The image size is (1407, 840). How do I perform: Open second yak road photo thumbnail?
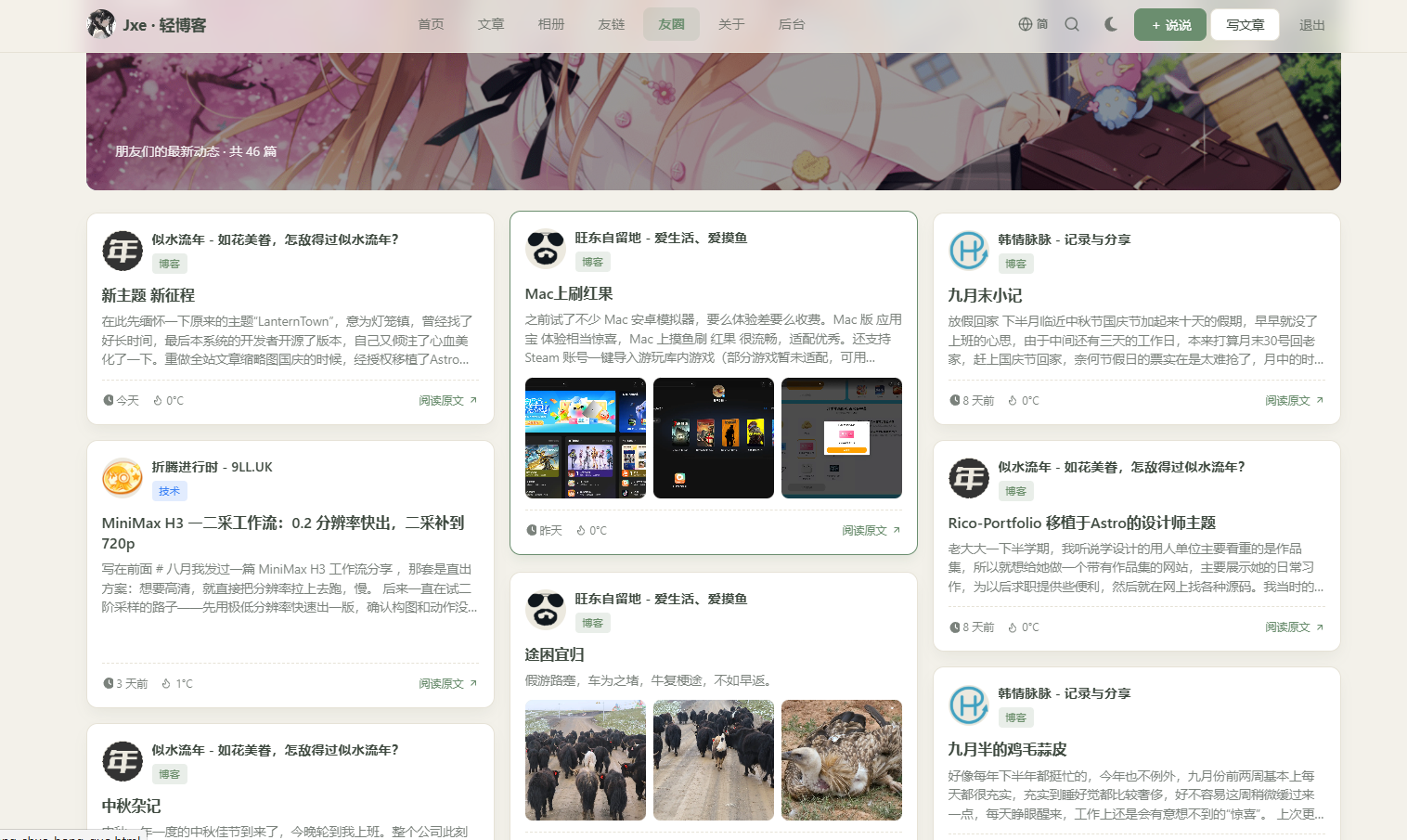click(714, 760)
